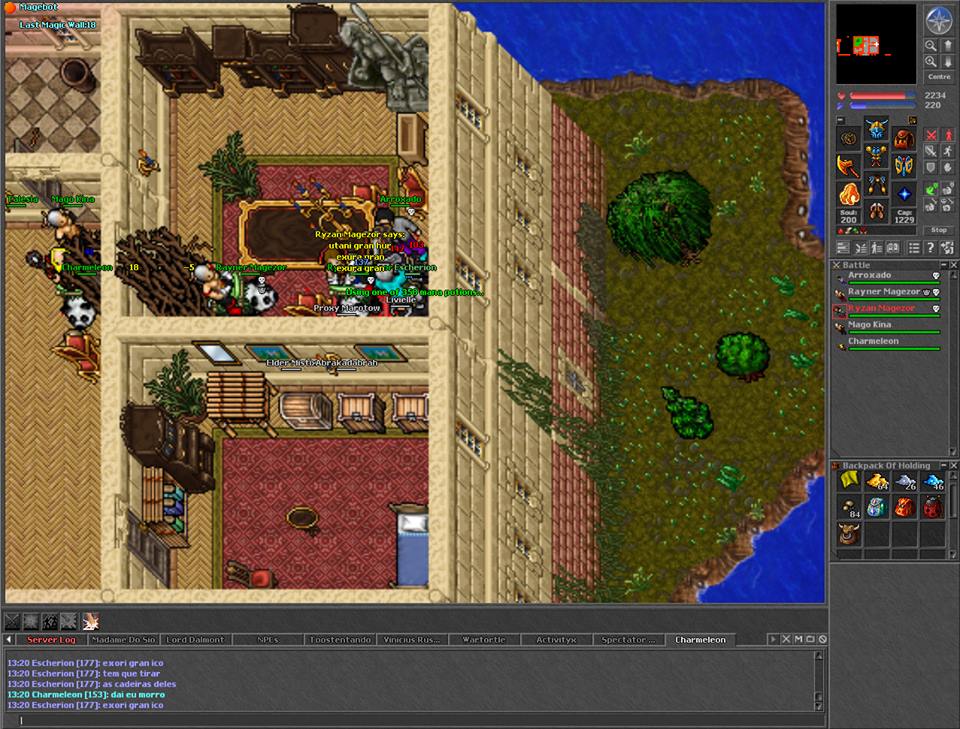Viewport: 960px width, 729px height.
Task: Click the legs equipment slot
Action: coord(876,184)
